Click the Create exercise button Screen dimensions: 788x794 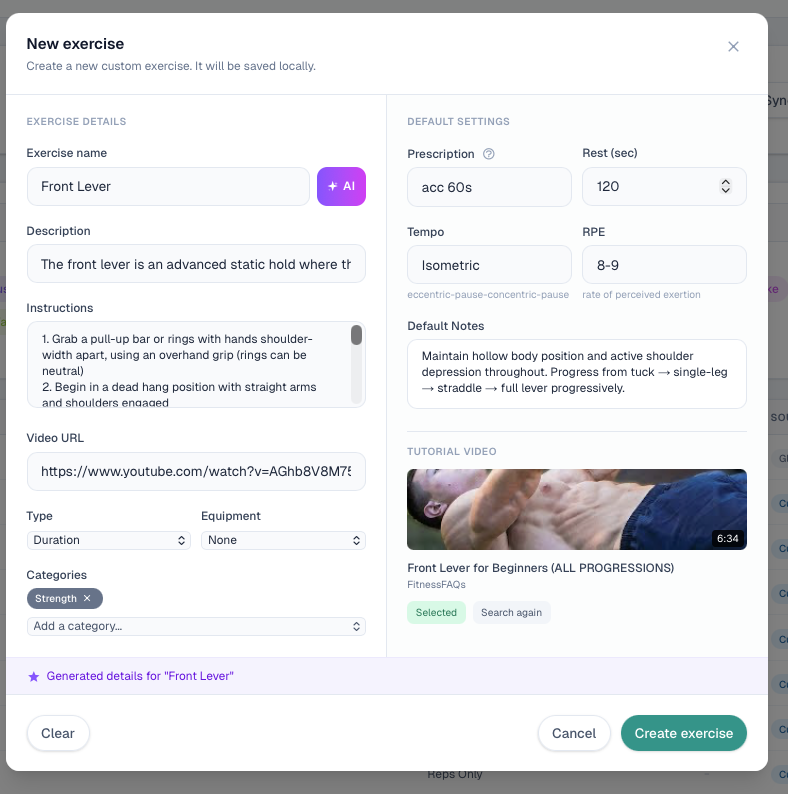683,733
